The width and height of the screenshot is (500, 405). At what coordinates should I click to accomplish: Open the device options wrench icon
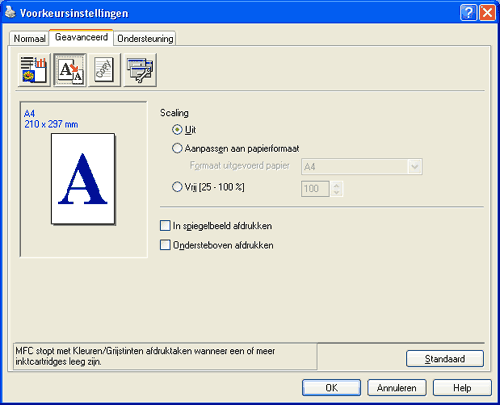(x=140, y=70)
